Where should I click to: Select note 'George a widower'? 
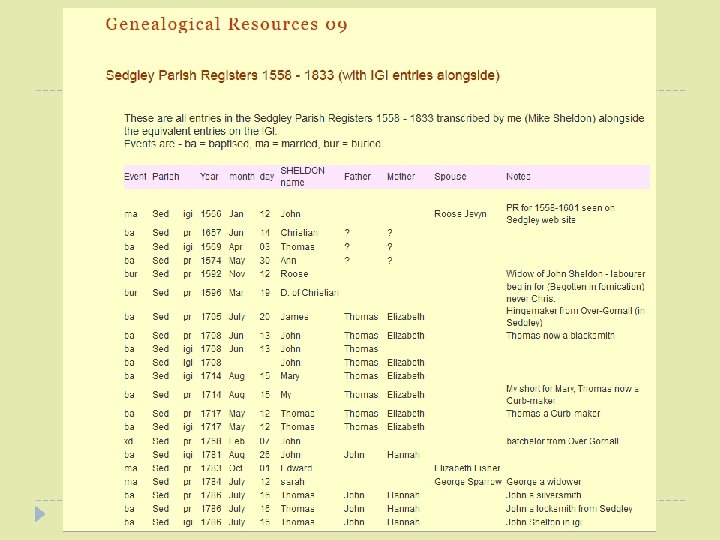pyautogui.click(x=544, y=482)
